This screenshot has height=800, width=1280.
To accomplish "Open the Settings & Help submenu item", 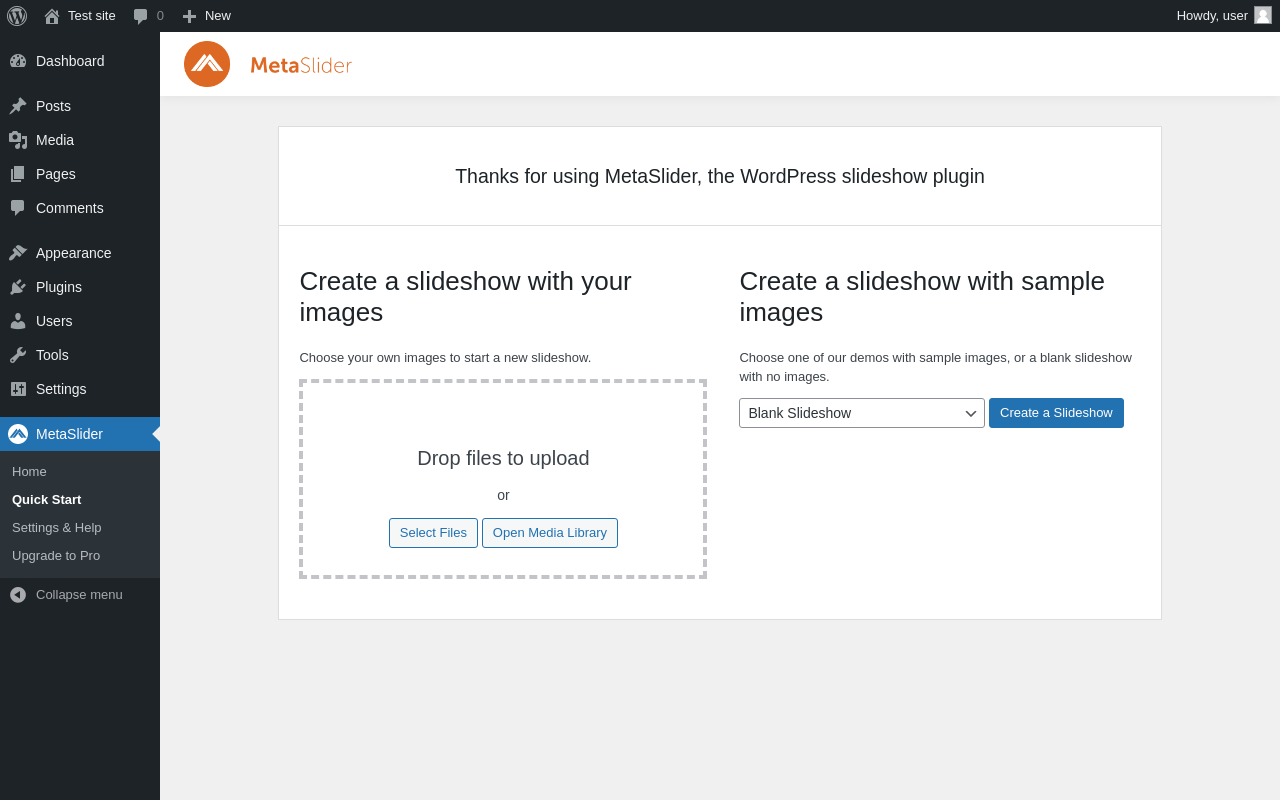I will (56, 527).
